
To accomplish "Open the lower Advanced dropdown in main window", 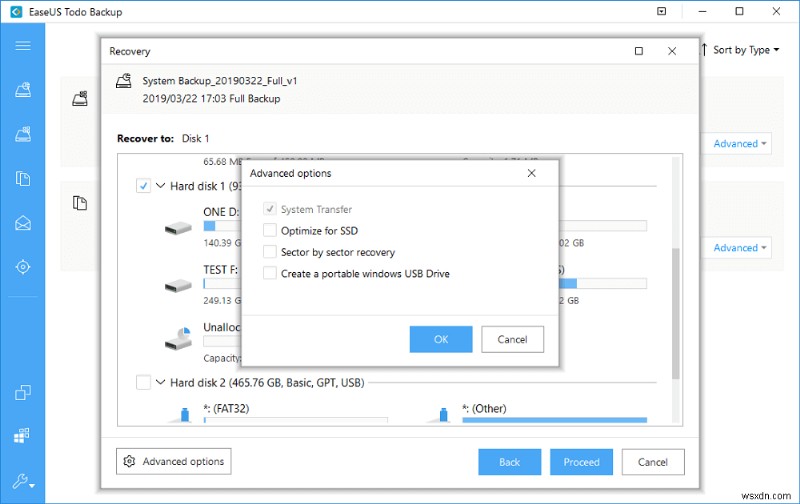I will [x=739, y=248].
